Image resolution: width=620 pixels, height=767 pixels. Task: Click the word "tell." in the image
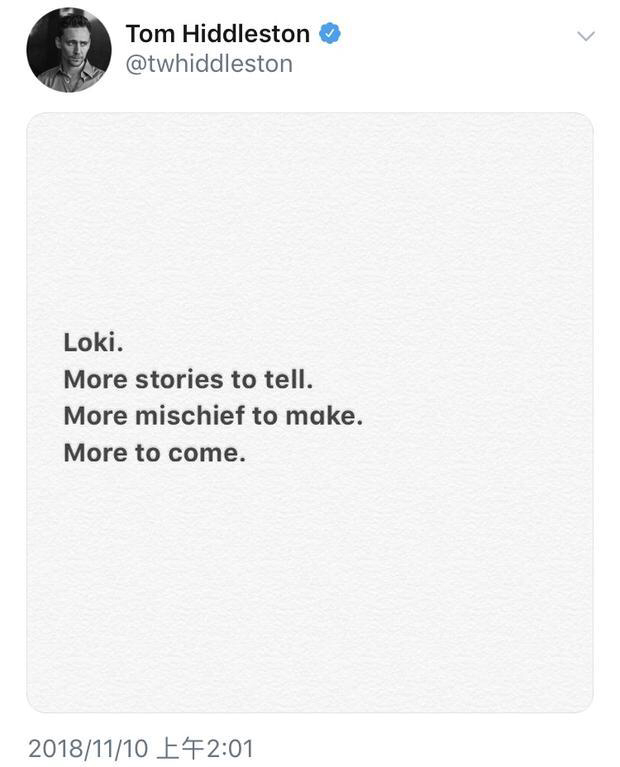click(x=288, y=379)
